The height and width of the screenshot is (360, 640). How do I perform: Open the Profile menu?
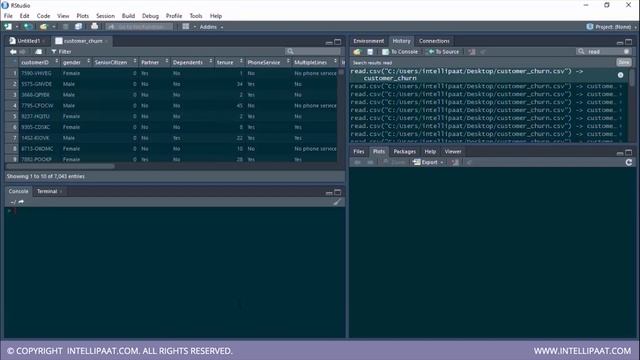click(x=174, y=16)
